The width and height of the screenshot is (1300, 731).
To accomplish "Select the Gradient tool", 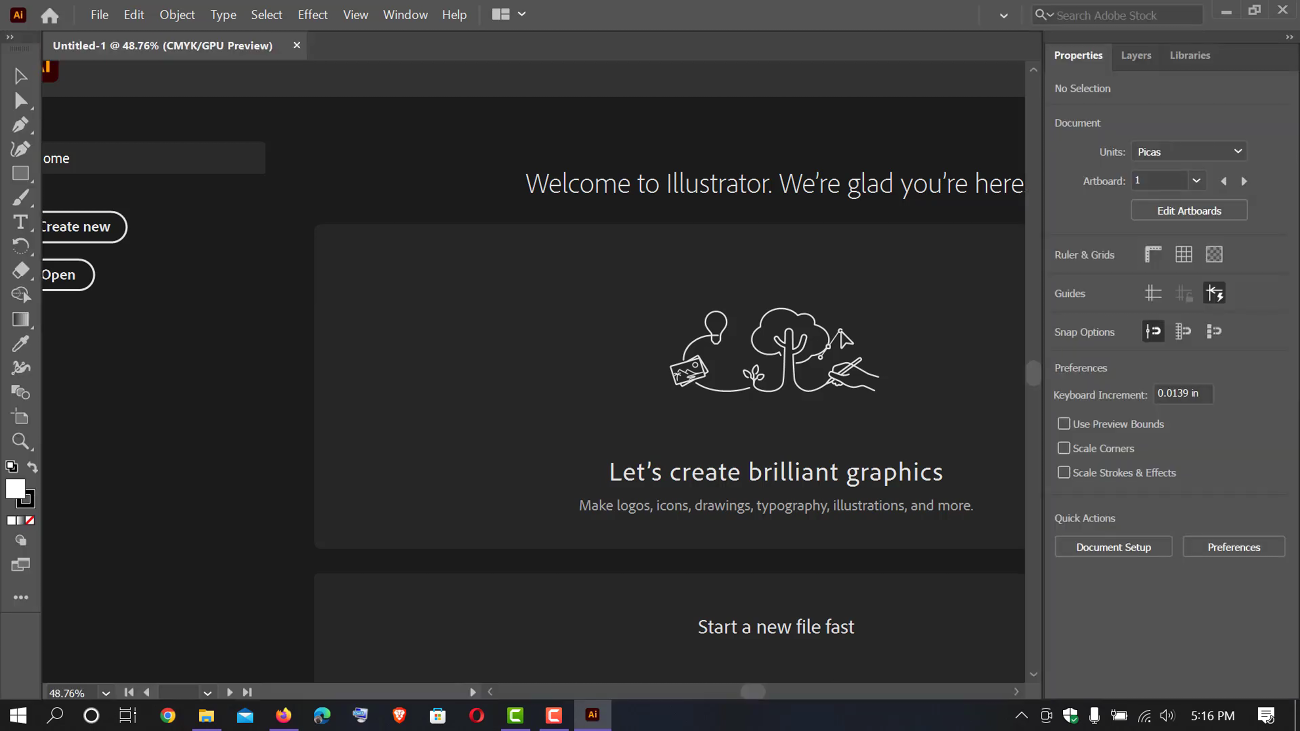I will coord(20,320).
